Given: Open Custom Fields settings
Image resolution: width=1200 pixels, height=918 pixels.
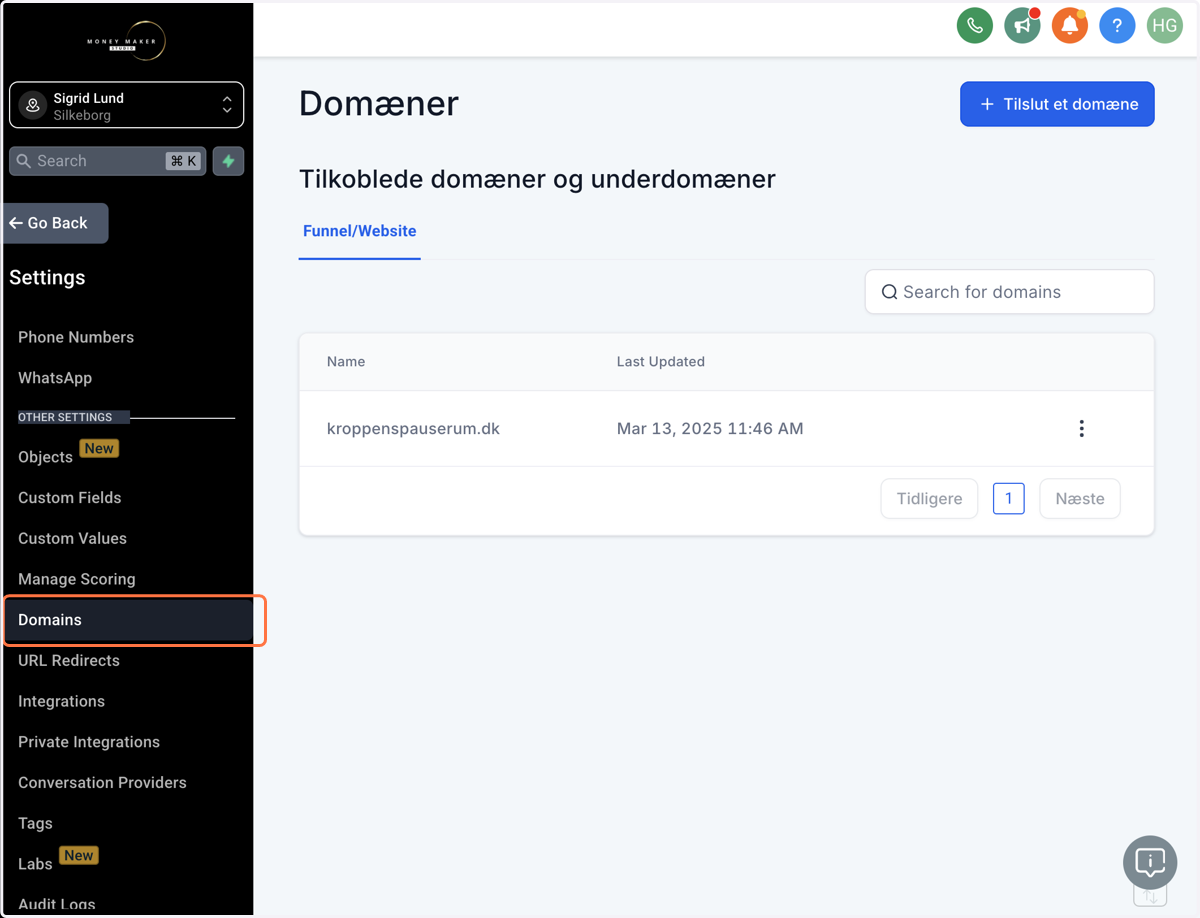Looking at the screenshot, I should coord(70,497).
